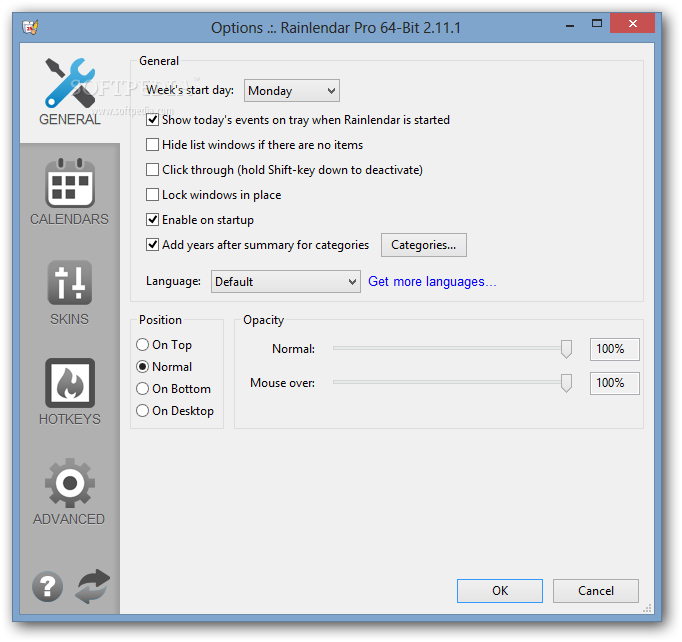Open the Categories... dialog button
682x642 pixels.
click(424, 245)
